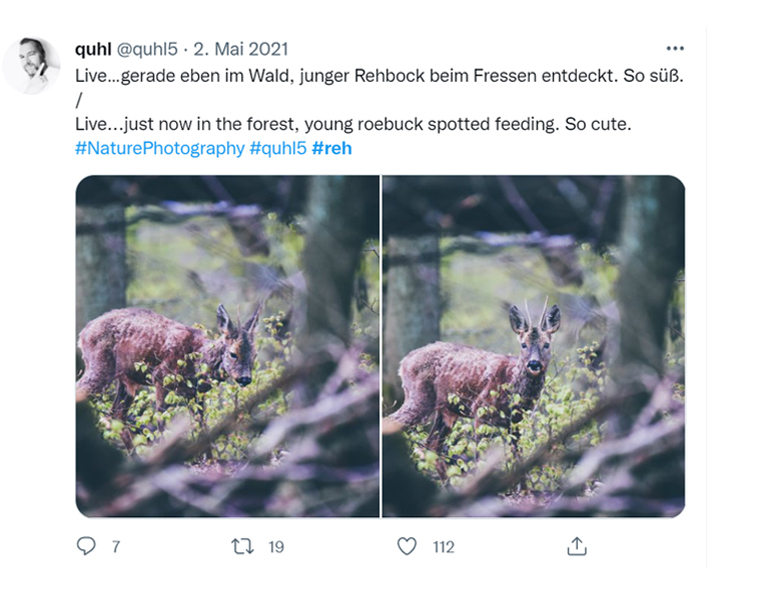Image resolution: width=757 pixels, height=600 pixels.
Task: Open the tweet's three-dot more options menu
Action: point(675,48)
